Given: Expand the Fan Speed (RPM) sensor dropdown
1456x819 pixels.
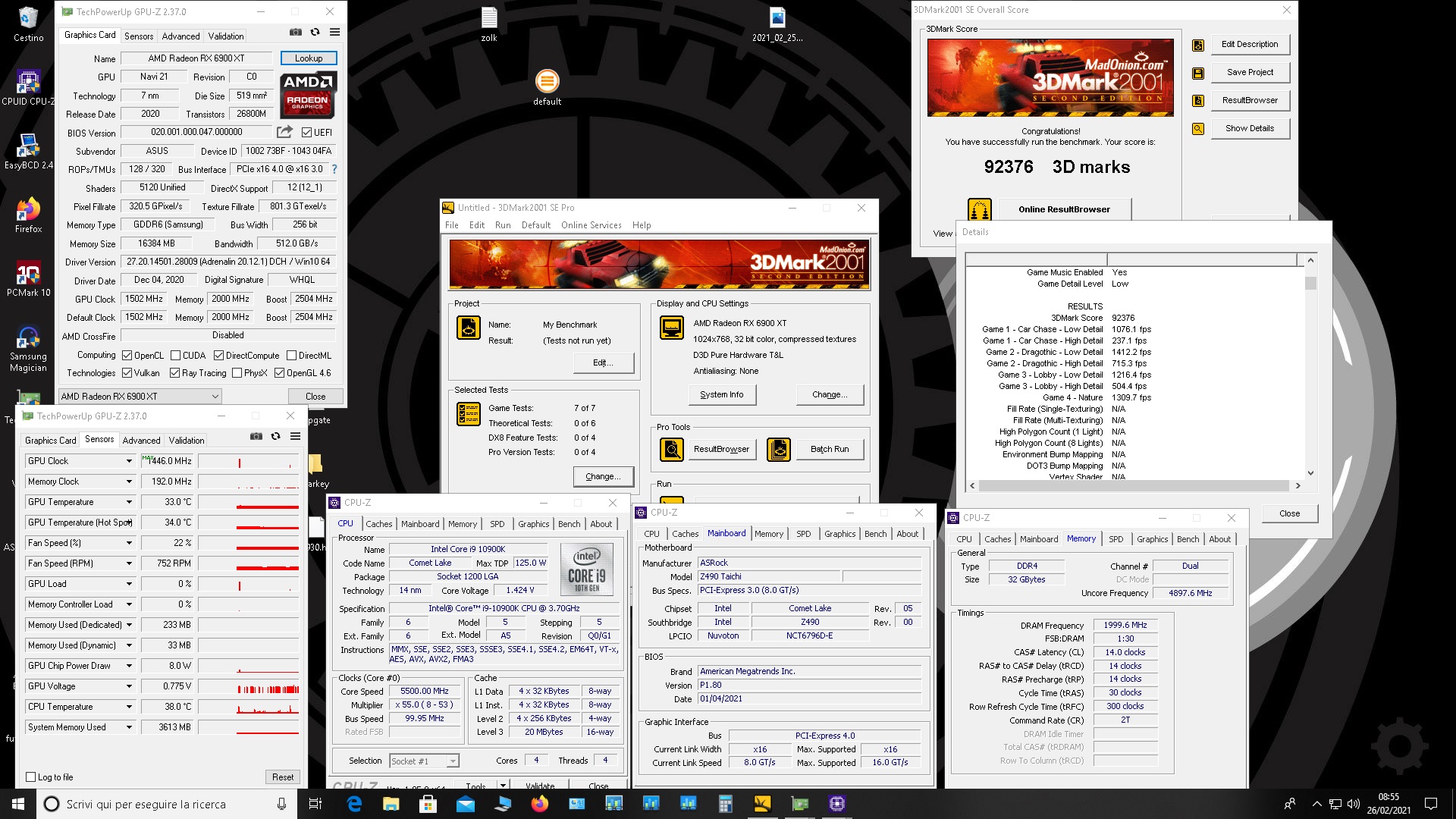Looking at the screenshot, I should point(129,563).
